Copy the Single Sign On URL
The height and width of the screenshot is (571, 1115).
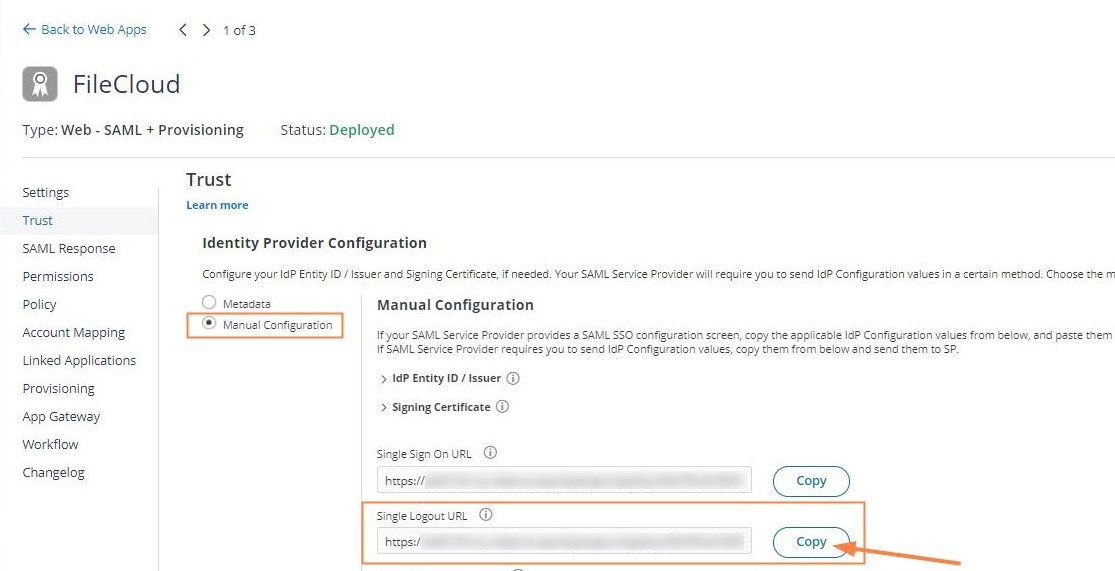pyautogui.click(x=811, y=481)
